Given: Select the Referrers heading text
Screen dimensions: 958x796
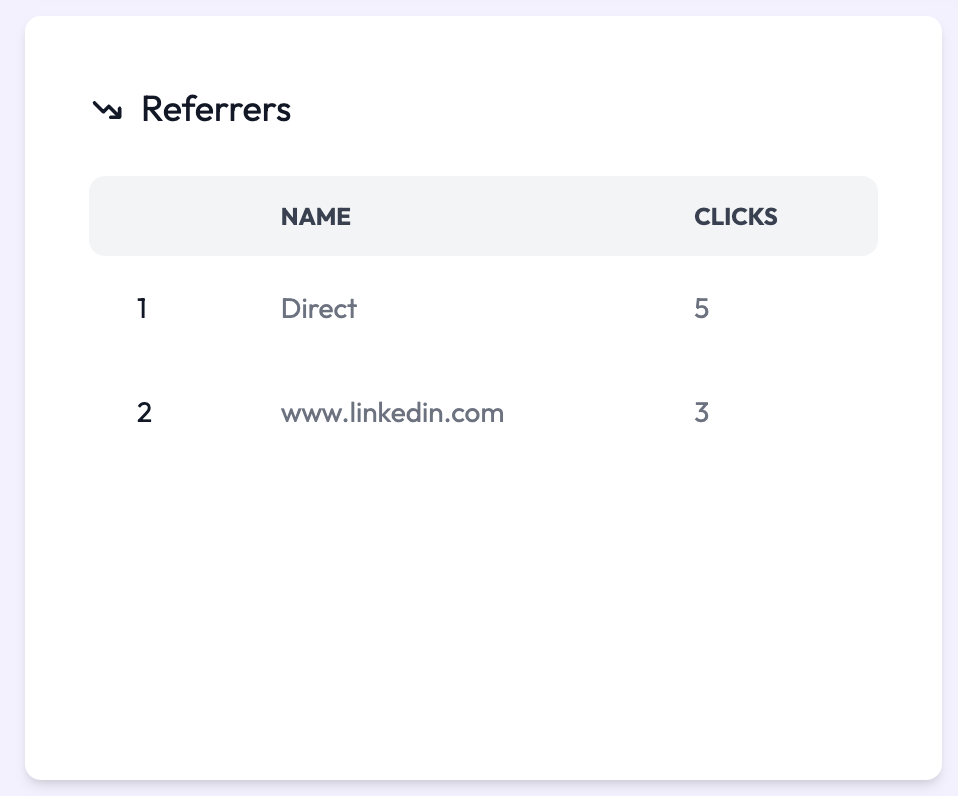Looking at the screenshot, I should click(216, 109).
